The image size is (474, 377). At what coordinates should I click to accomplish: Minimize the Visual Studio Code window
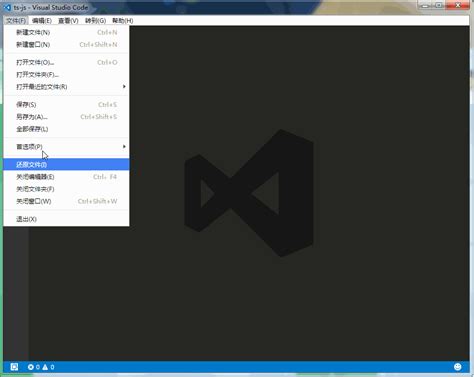[x=425, y=5]
